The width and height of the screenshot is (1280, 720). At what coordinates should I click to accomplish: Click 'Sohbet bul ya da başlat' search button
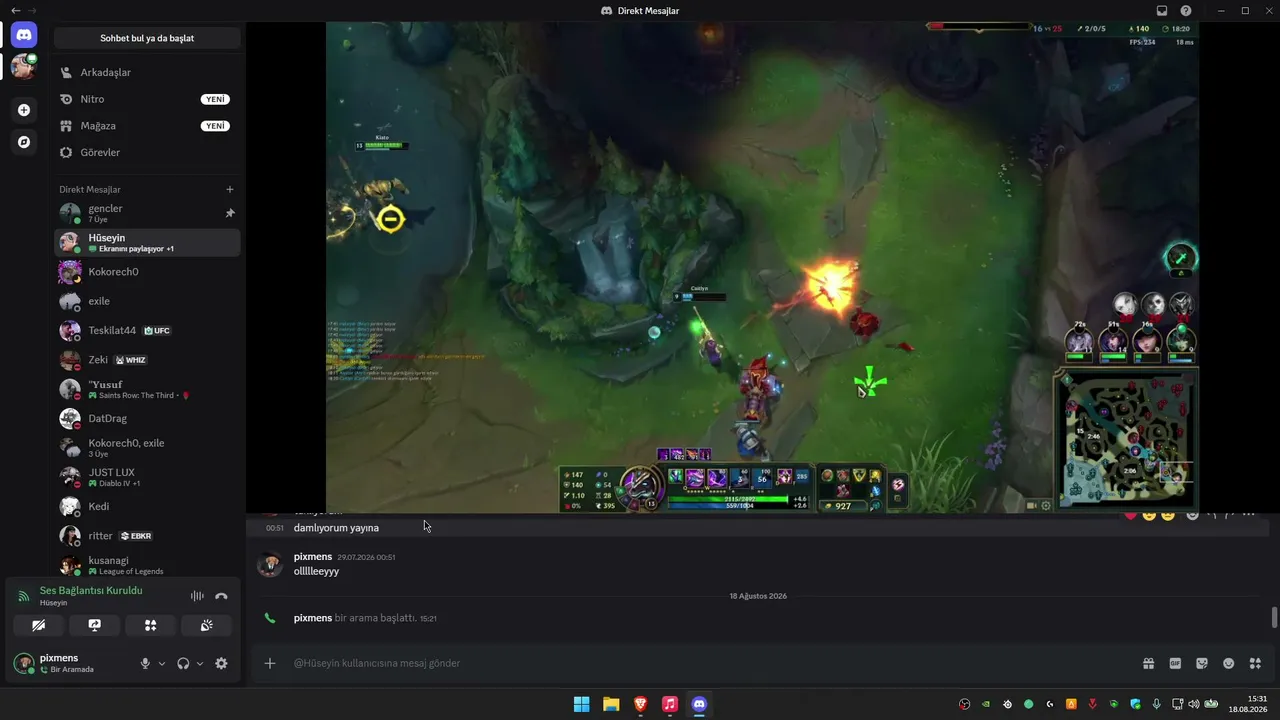(x=147, y=38)
